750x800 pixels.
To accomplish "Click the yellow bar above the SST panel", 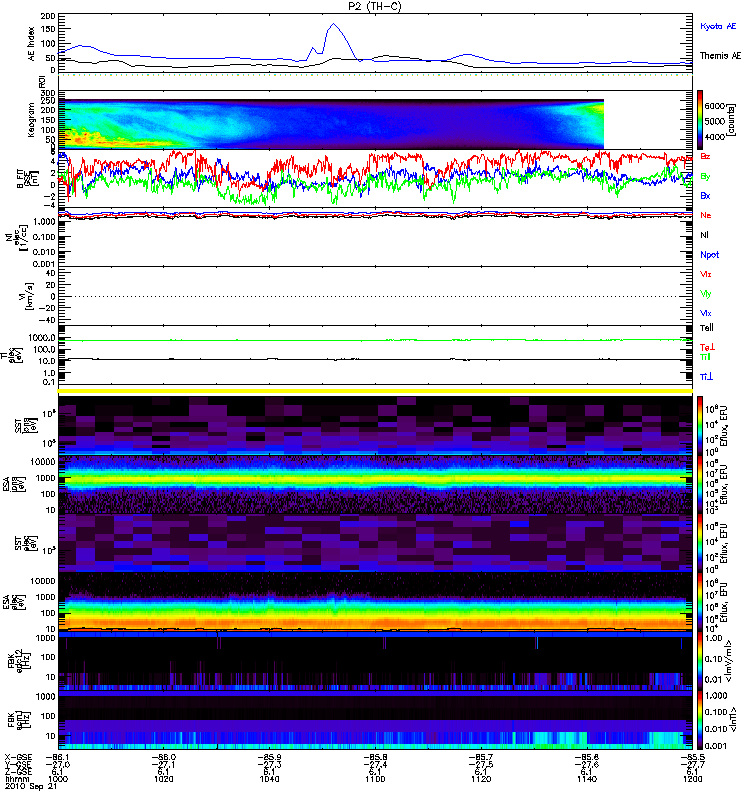I will [x=375, y=391].
